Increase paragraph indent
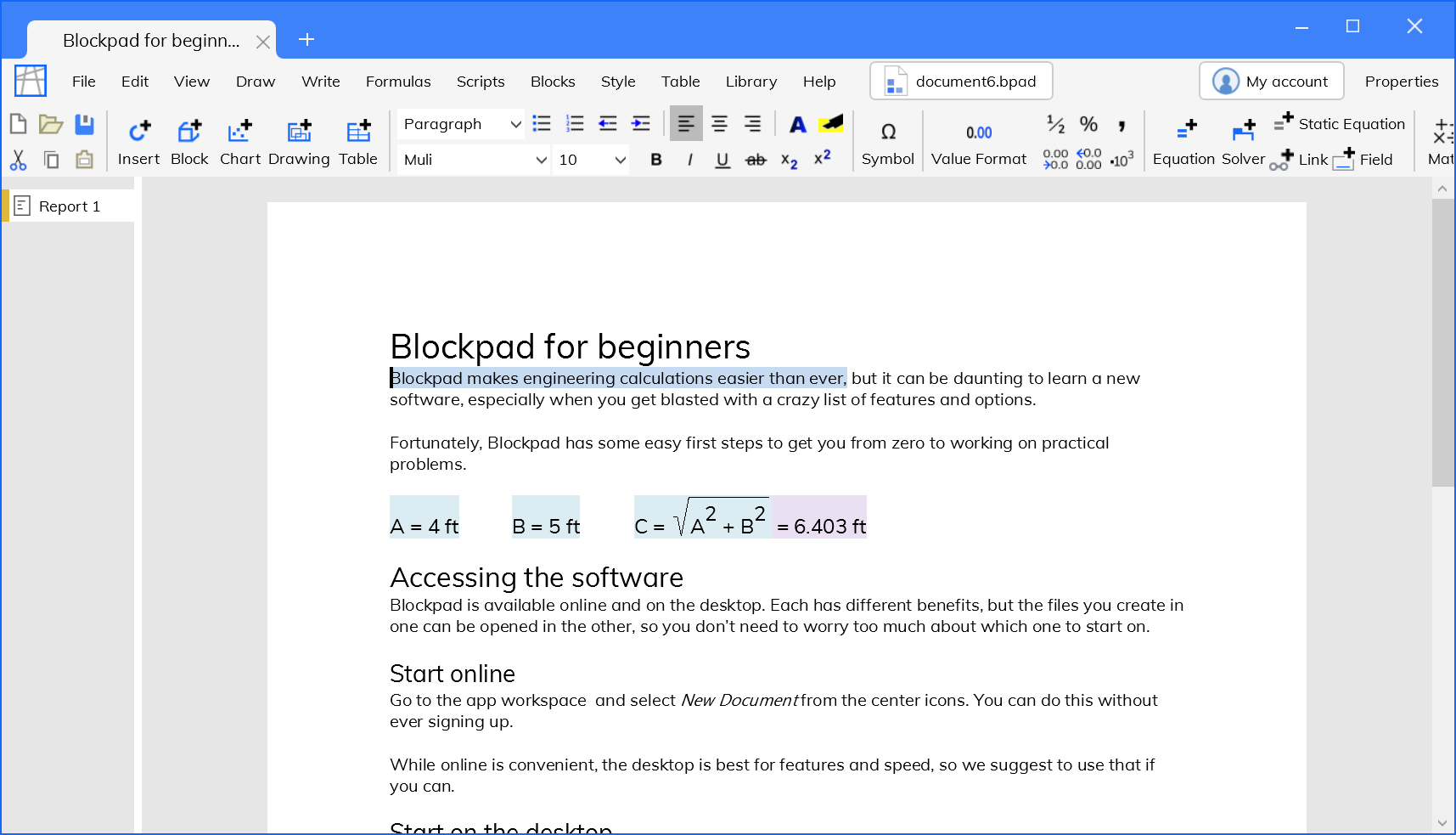Screen dimensions: 1456x835 pos(641,124)
